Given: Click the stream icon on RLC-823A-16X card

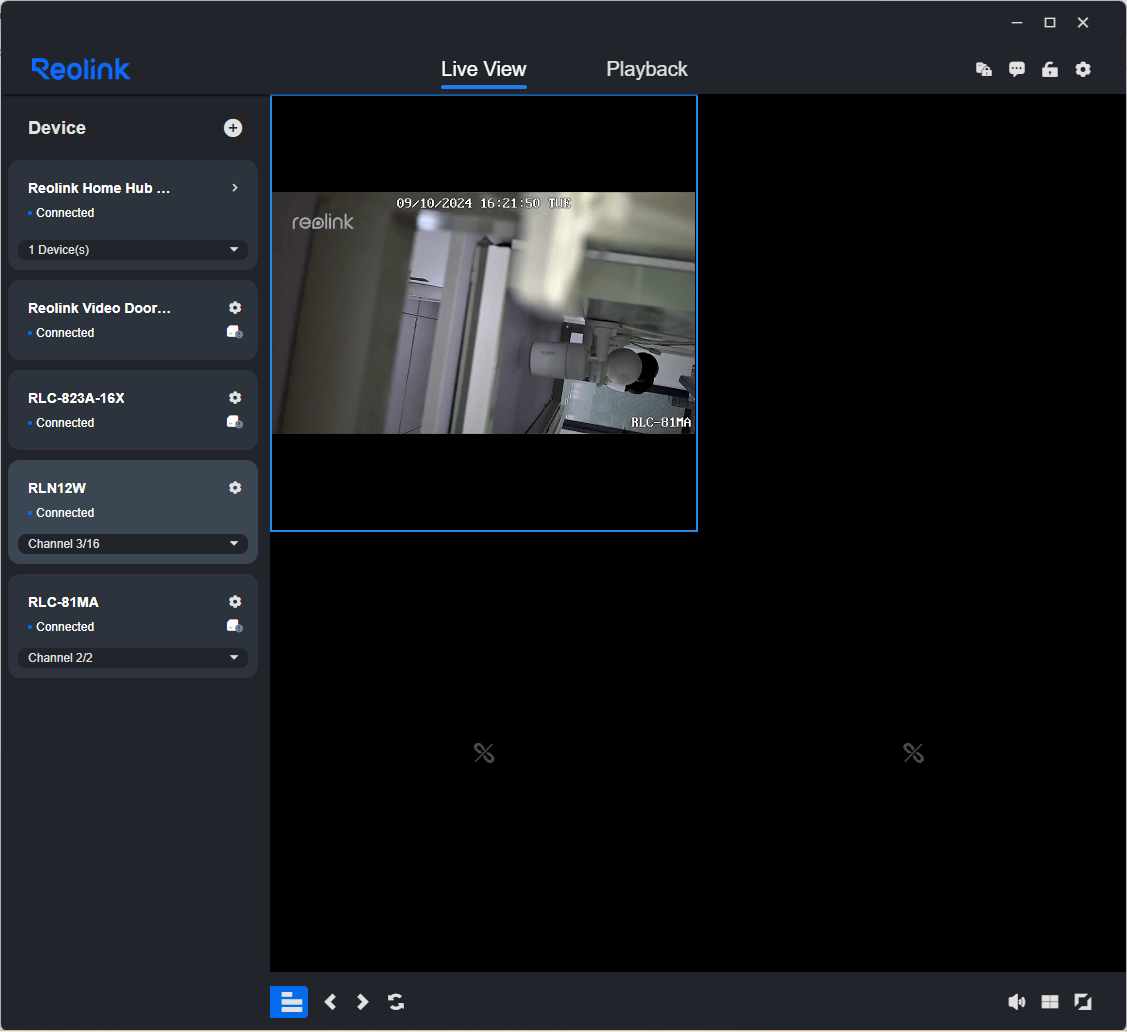Looking at the screenshot, I should point(234,422).
